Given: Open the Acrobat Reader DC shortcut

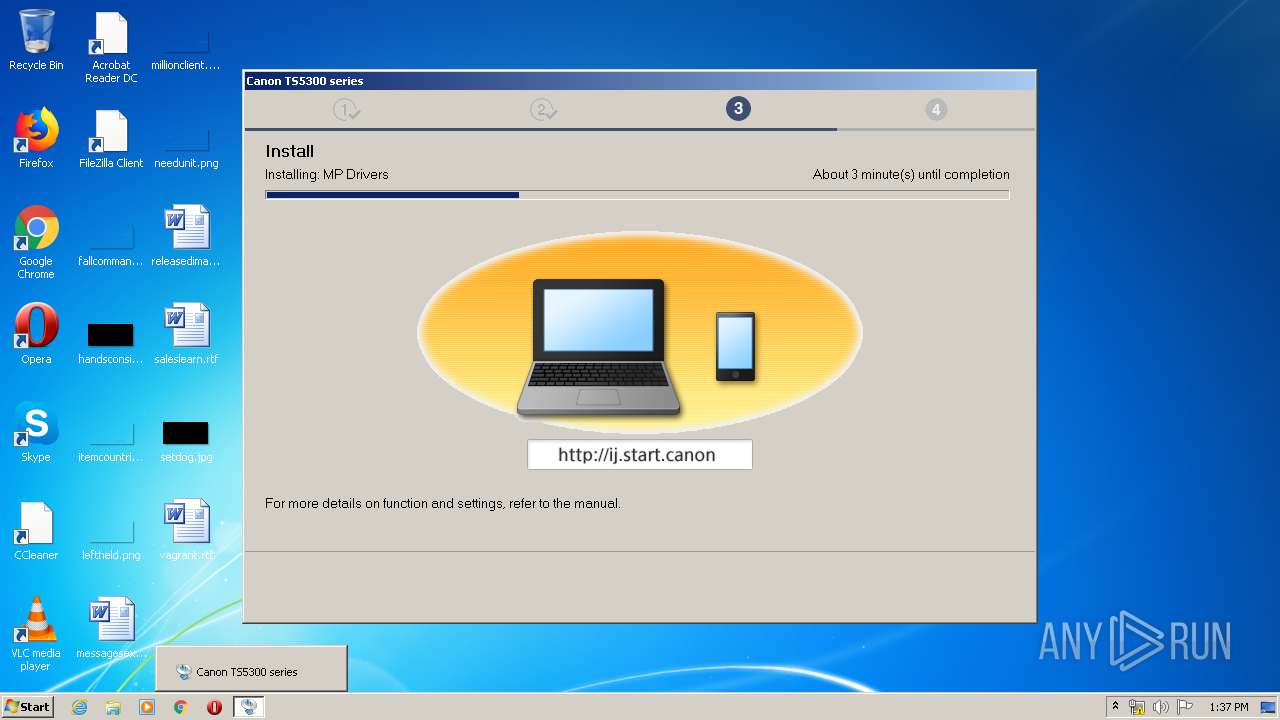Looking at the screenshot, I should click(x=111, y=48).
